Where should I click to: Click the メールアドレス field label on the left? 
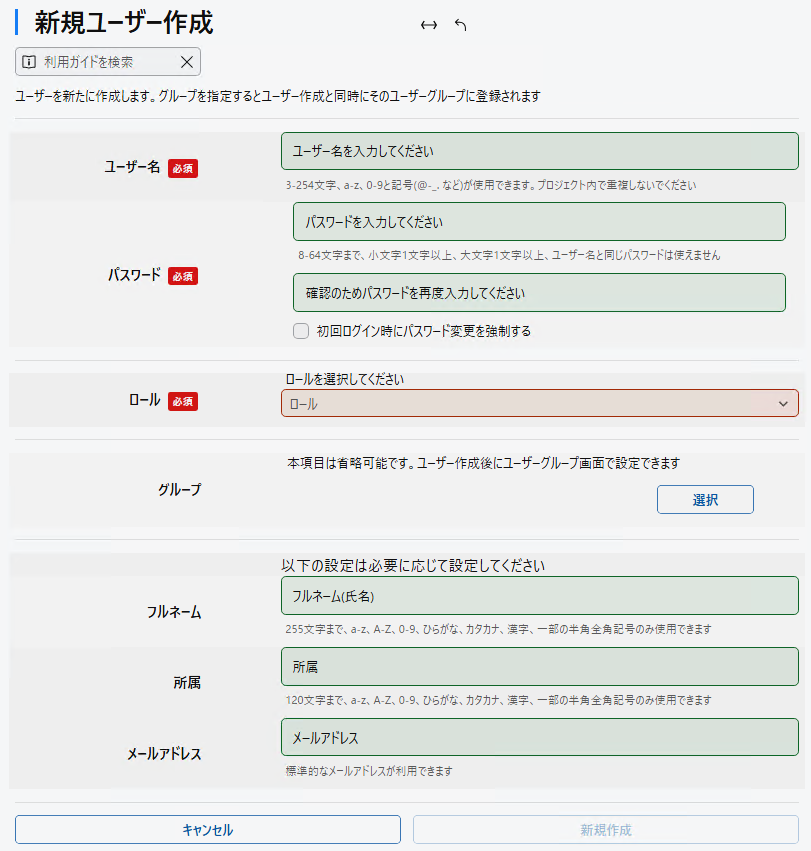(164, 754)
